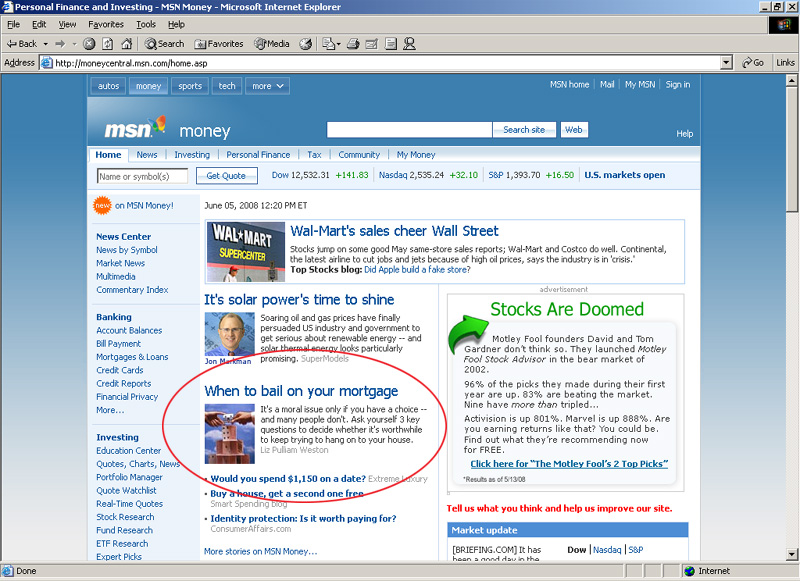Screen dimensions: 800x581
Task: Click the Discuss toolbar icon
Action: coord(391,44)
